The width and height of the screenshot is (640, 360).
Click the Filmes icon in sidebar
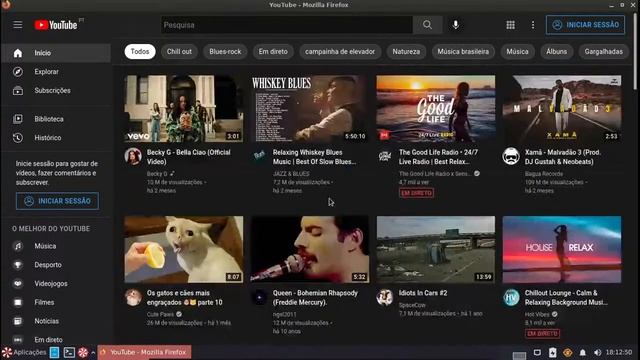pos(18,302)
